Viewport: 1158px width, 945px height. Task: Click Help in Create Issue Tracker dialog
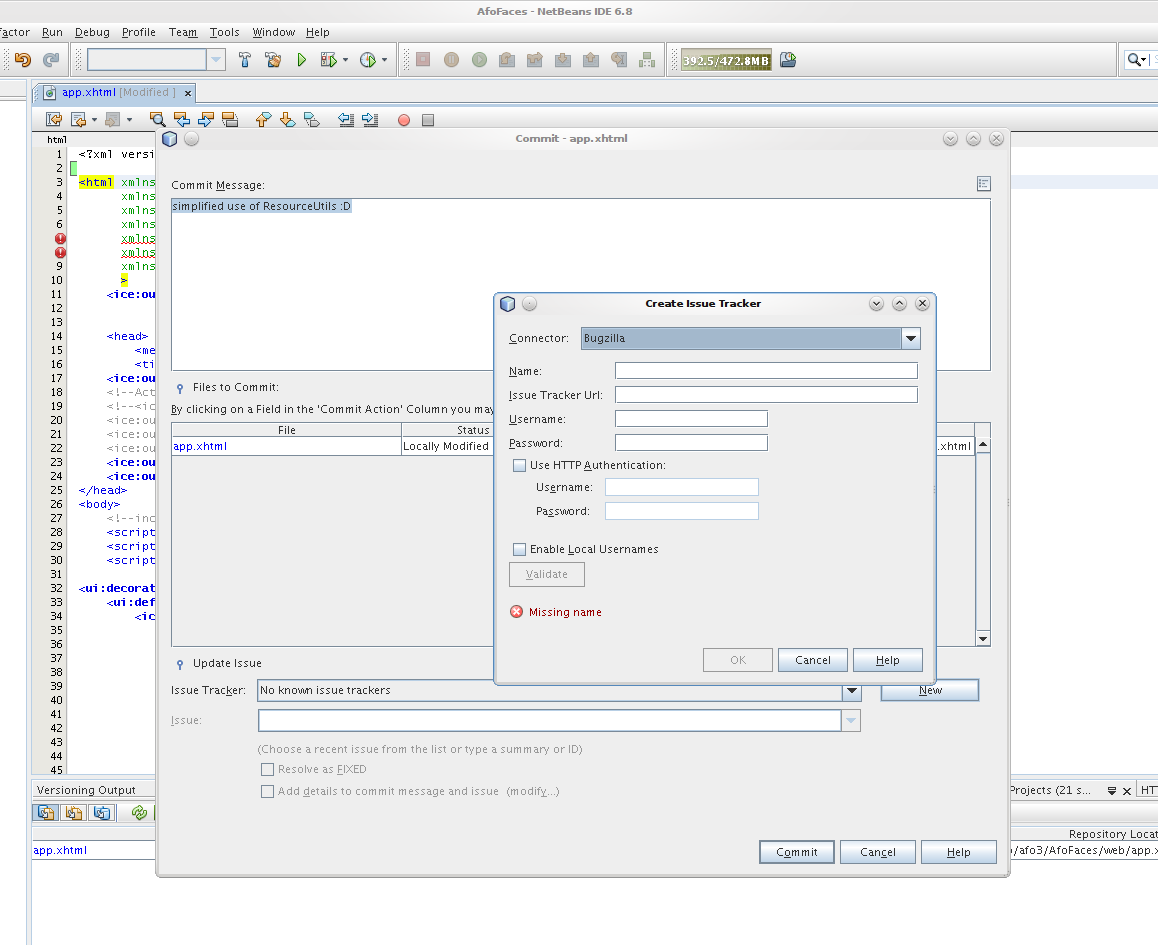[x=888, y=660]
